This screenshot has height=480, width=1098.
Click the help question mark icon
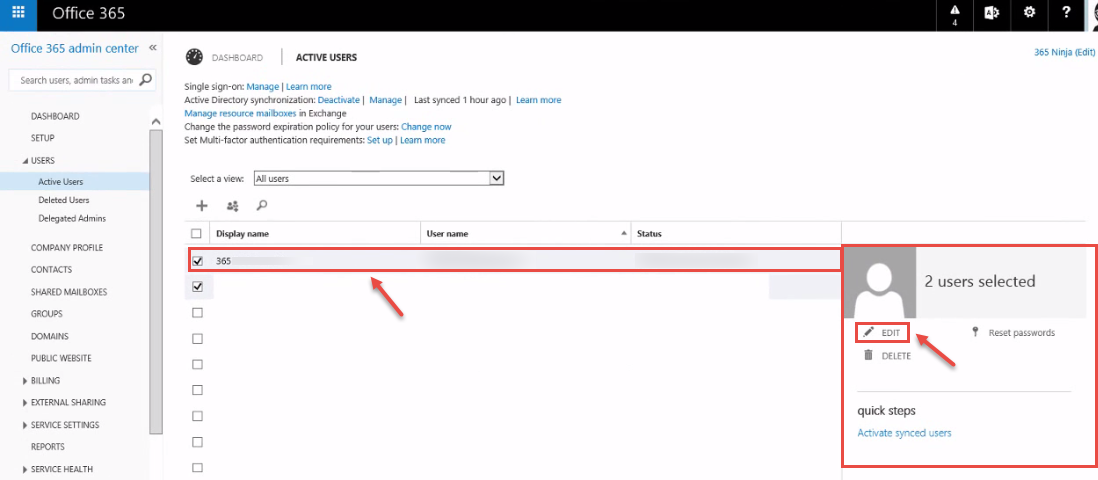click(1066, 12)
